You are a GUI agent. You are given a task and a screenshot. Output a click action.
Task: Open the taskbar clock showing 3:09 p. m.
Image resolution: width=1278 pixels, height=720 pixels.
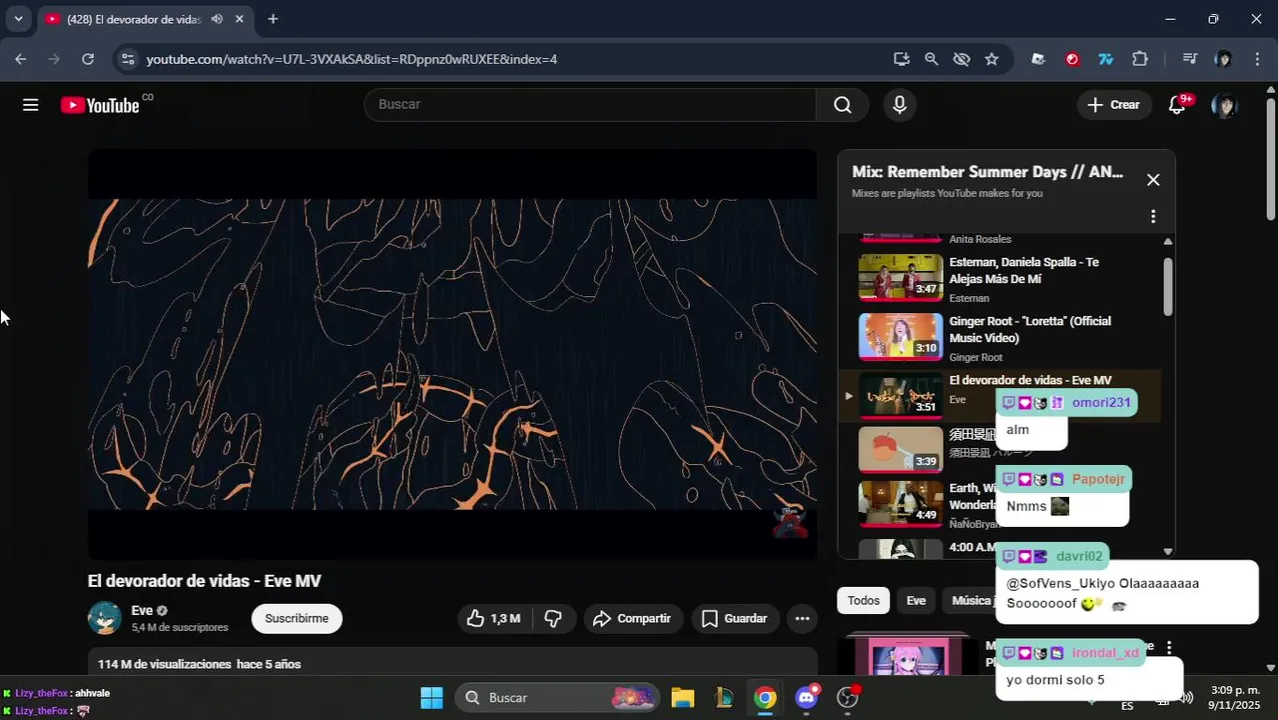(x=1234, y=697)
